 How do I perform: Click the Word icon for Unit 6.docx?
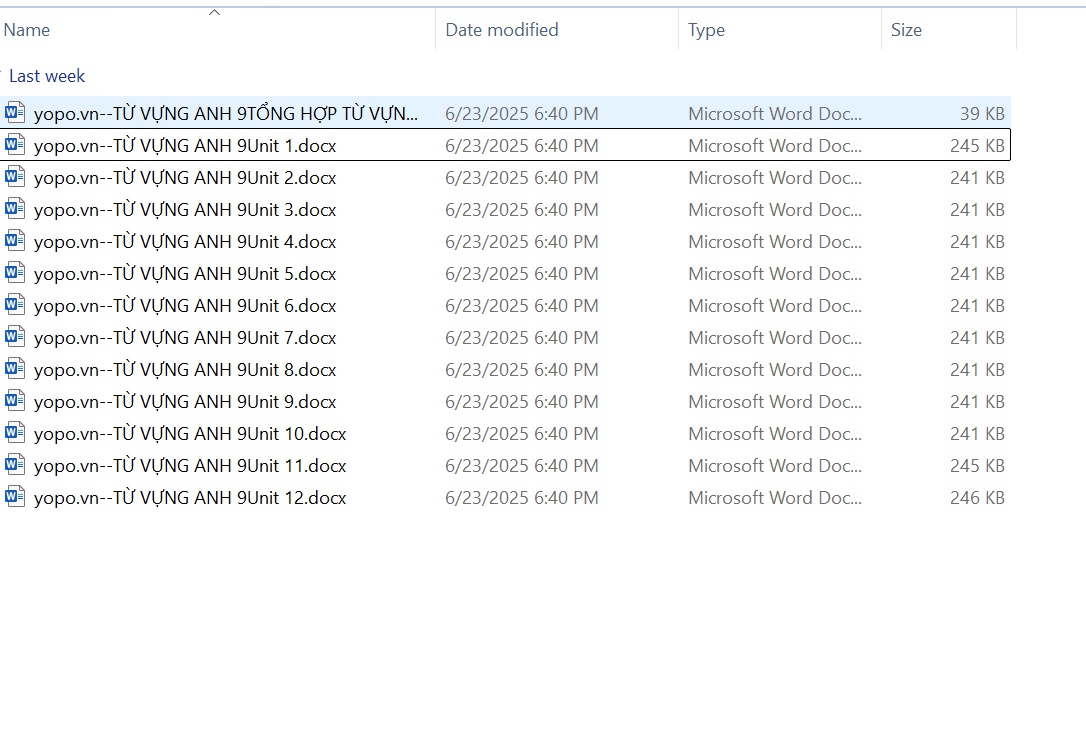(x=15, y=304)
